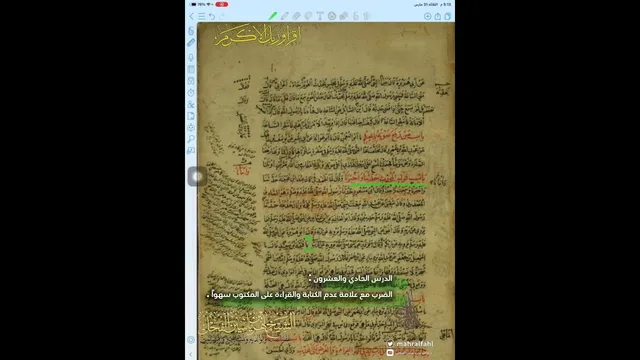Open the pages overview icon at top right
The width and height of the screenshot is (640, 360).
(x=448, y=16)
